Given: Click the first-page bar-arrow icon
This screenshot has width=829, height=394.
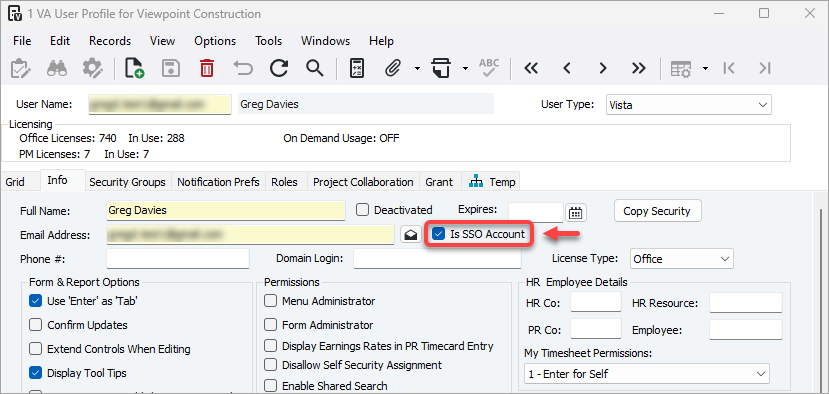Looking at the screenshot, I should [729, 68].
